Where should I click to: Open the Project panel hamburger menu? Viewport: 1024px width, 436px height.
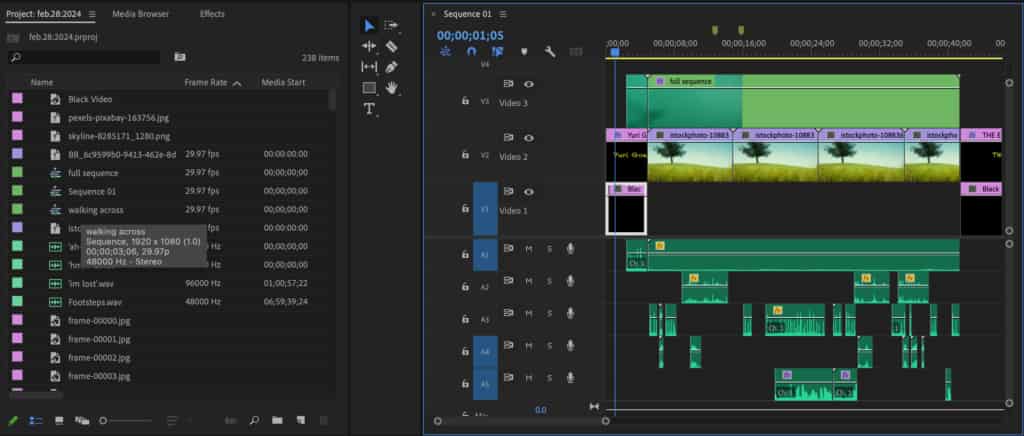click(x=91, y=14)
